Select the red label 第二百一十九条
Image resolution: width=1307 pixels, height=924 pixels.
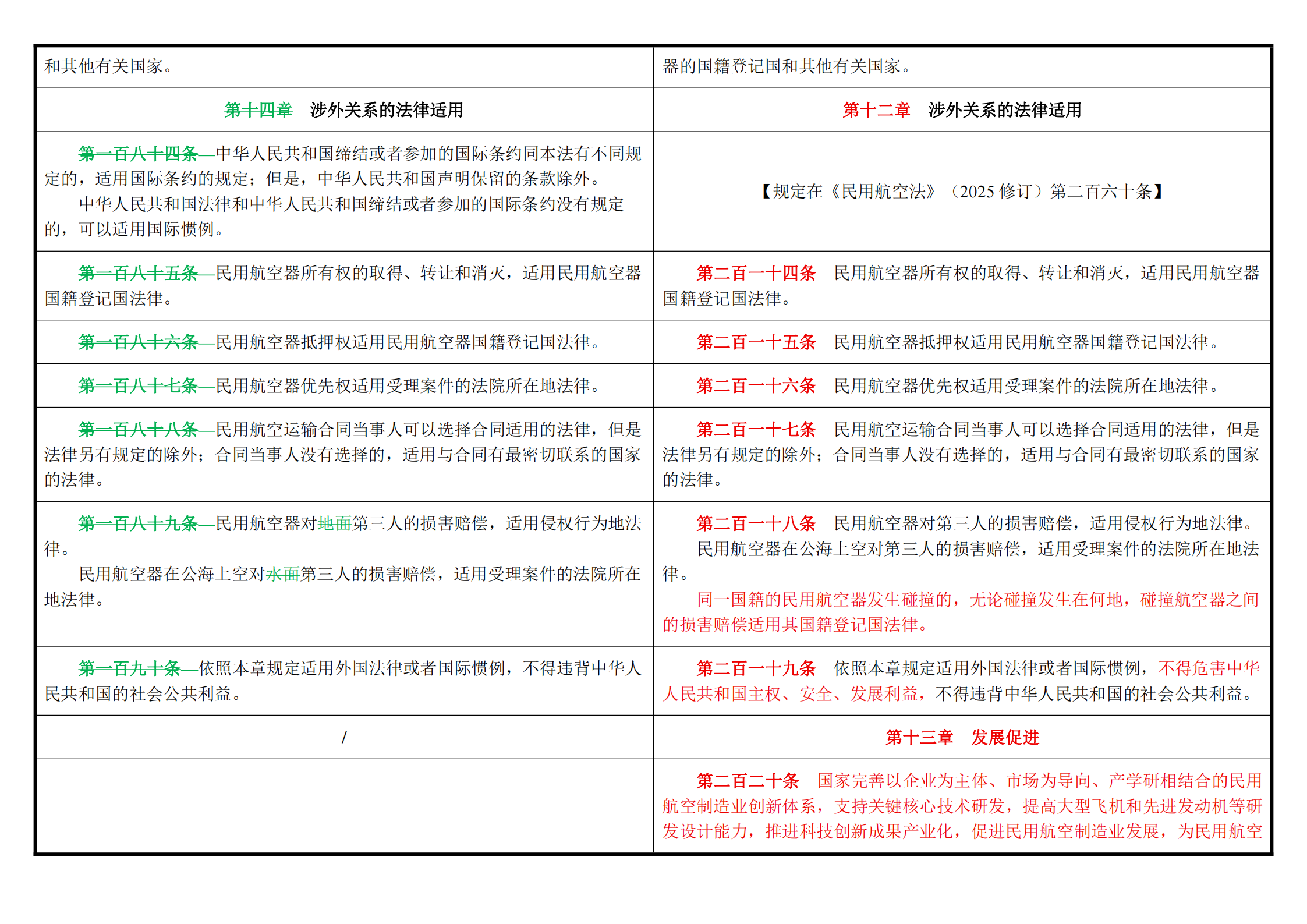(756, 668)
